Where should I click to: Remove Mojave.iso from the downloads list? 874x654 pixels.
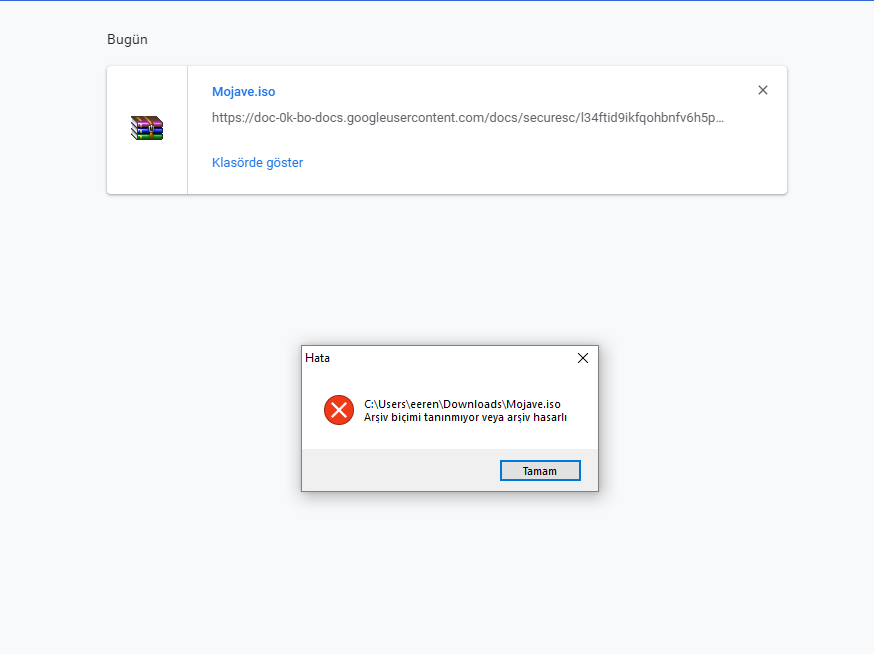tap(763, 90)
